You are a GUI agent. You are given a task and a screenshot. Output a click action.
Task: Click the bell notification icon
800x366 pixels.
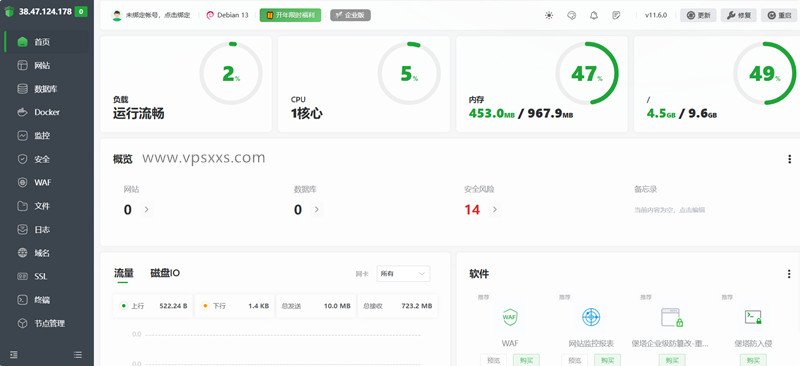594,15
